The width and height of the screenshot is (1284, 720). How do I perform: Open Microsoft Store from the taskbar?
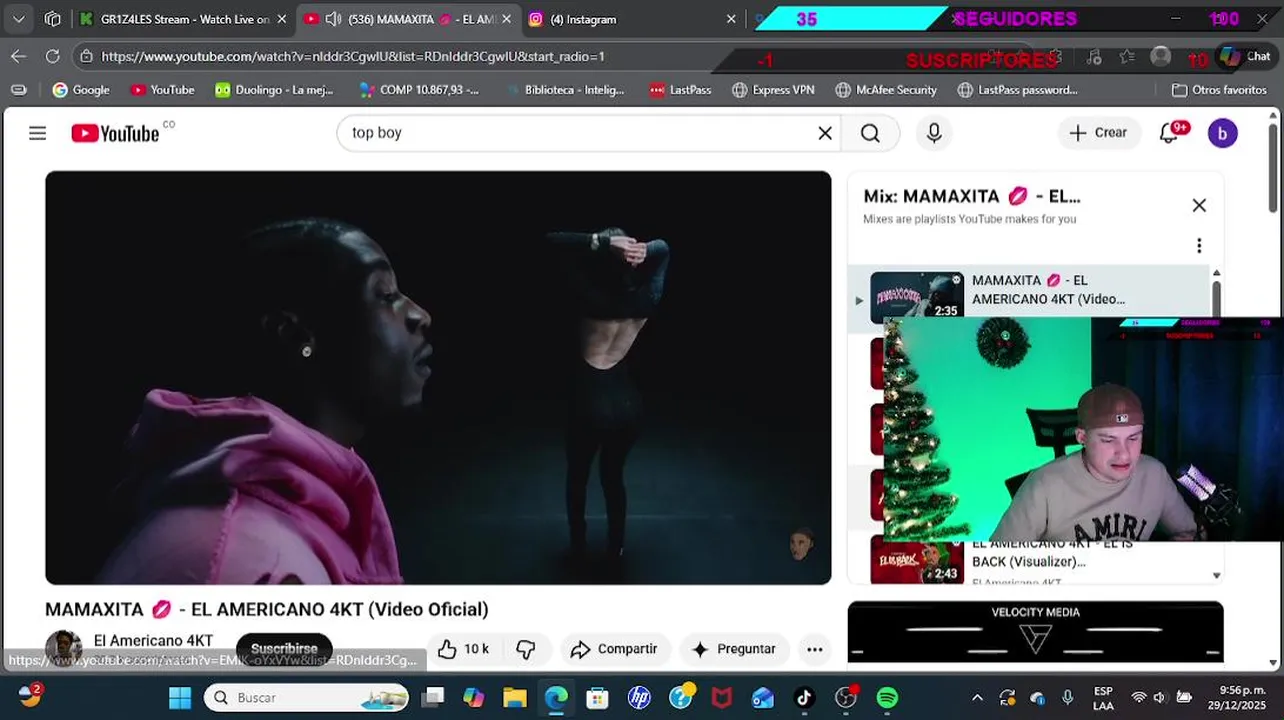(x=597, y=697)
